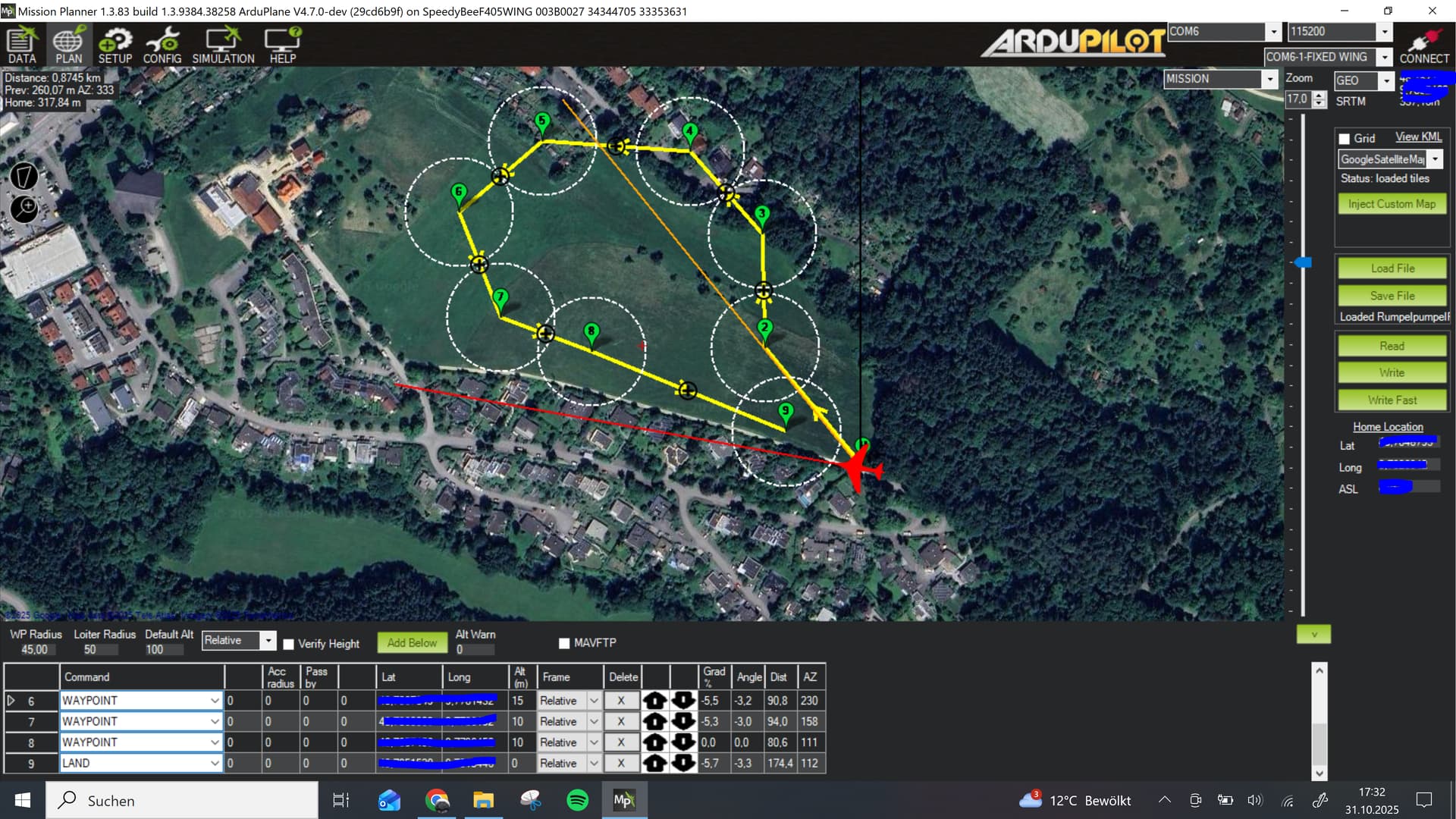Enable the Grid checkbox
The width and height of the screenshot is (1456, 819).
pyautogui.click(x=1345, y=139)
